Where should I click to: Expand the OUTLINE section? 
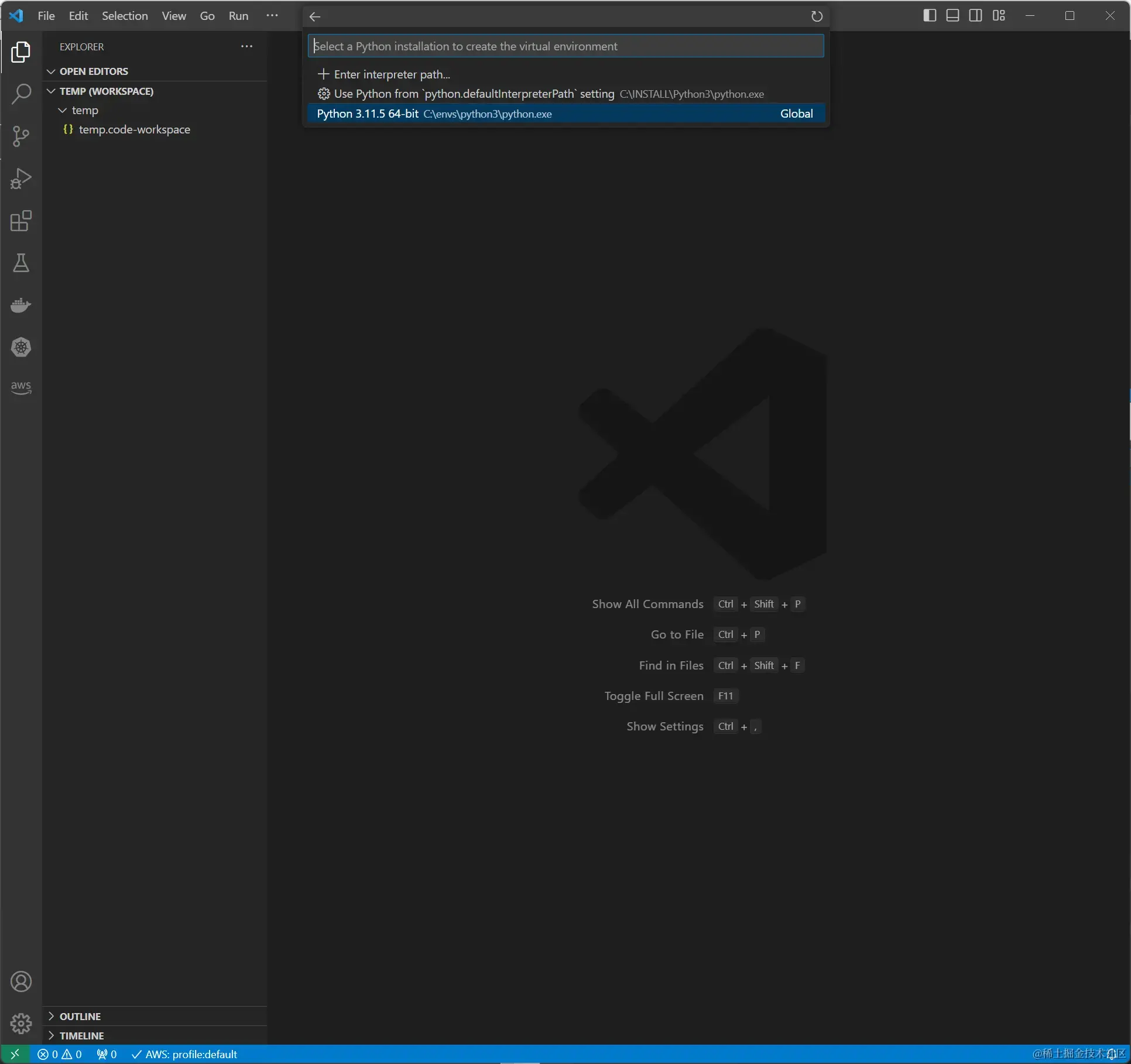click(80, 1017)
